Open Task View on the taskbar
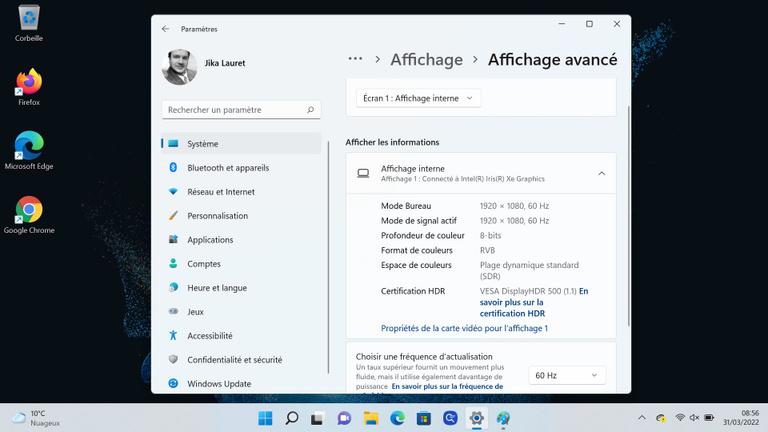768x432 pixels. (x=317, y=418)
